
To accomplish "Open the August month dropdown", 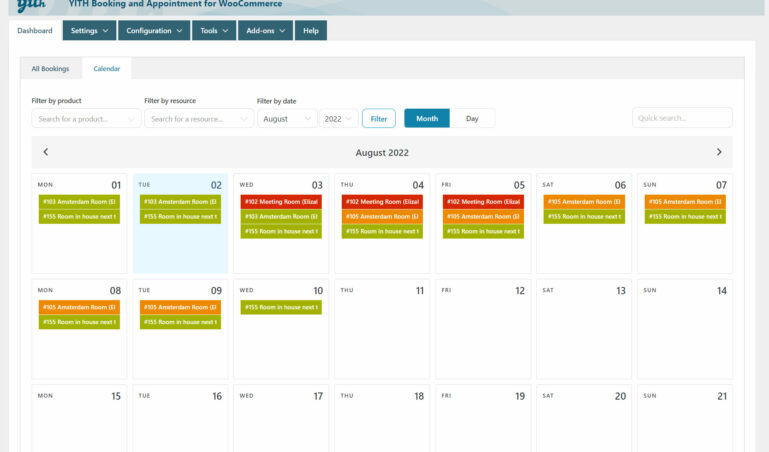I will [x=287, y=119].
